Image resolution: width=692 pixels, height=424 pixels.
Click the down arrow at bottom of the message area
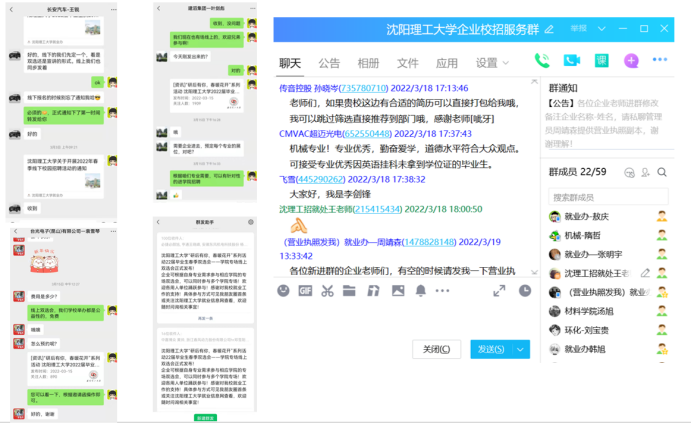pos(534,272)
